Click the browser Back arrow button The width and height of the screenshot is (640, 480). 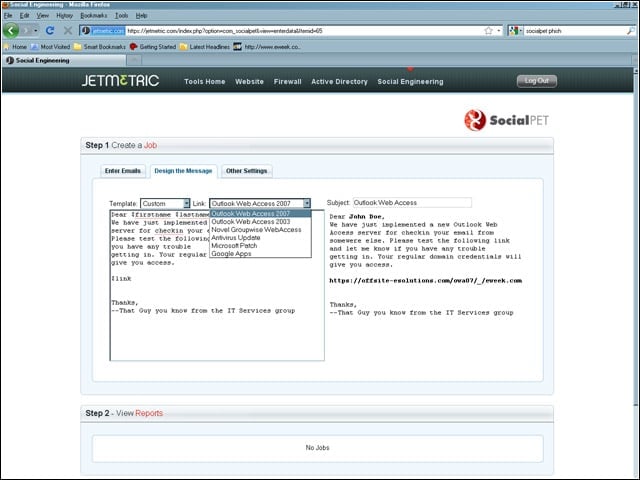point(11,30)
